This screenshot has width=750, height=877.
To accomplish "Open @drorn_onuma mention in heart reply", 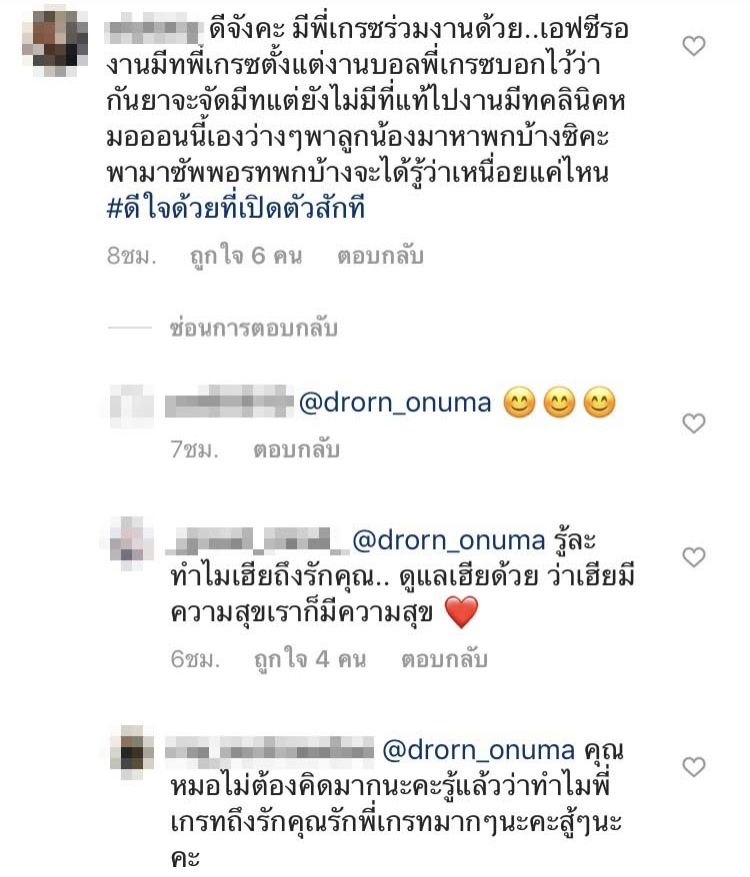I will click(449, 541).
